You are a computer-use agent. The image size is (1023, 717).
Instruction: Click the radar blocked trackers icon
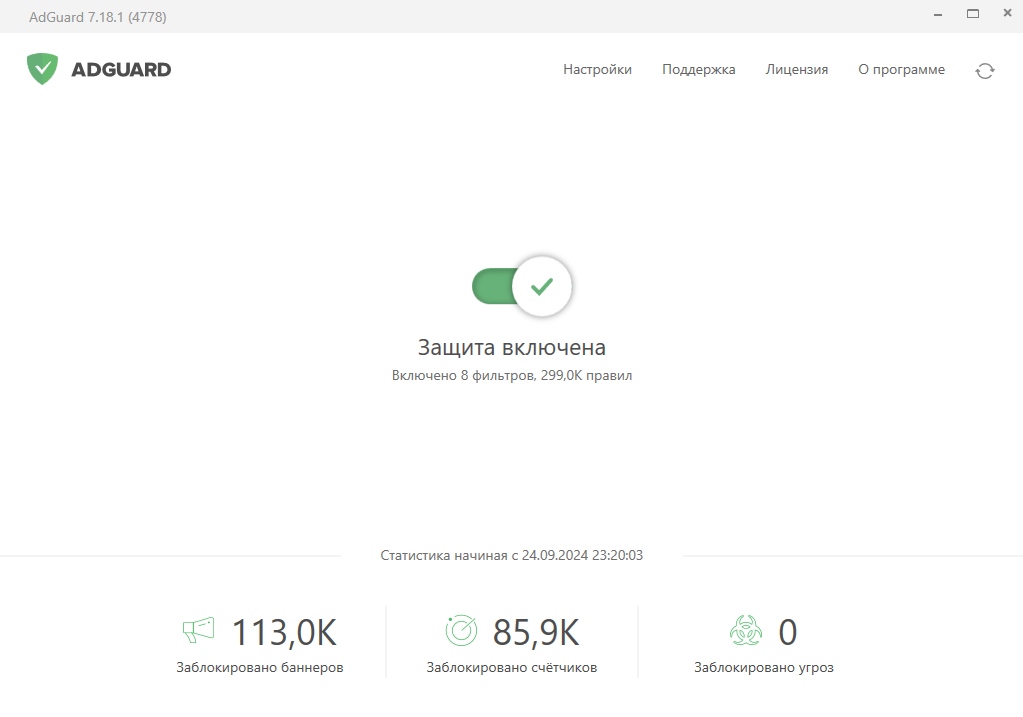pyautogui.click(x=461, y=630)
